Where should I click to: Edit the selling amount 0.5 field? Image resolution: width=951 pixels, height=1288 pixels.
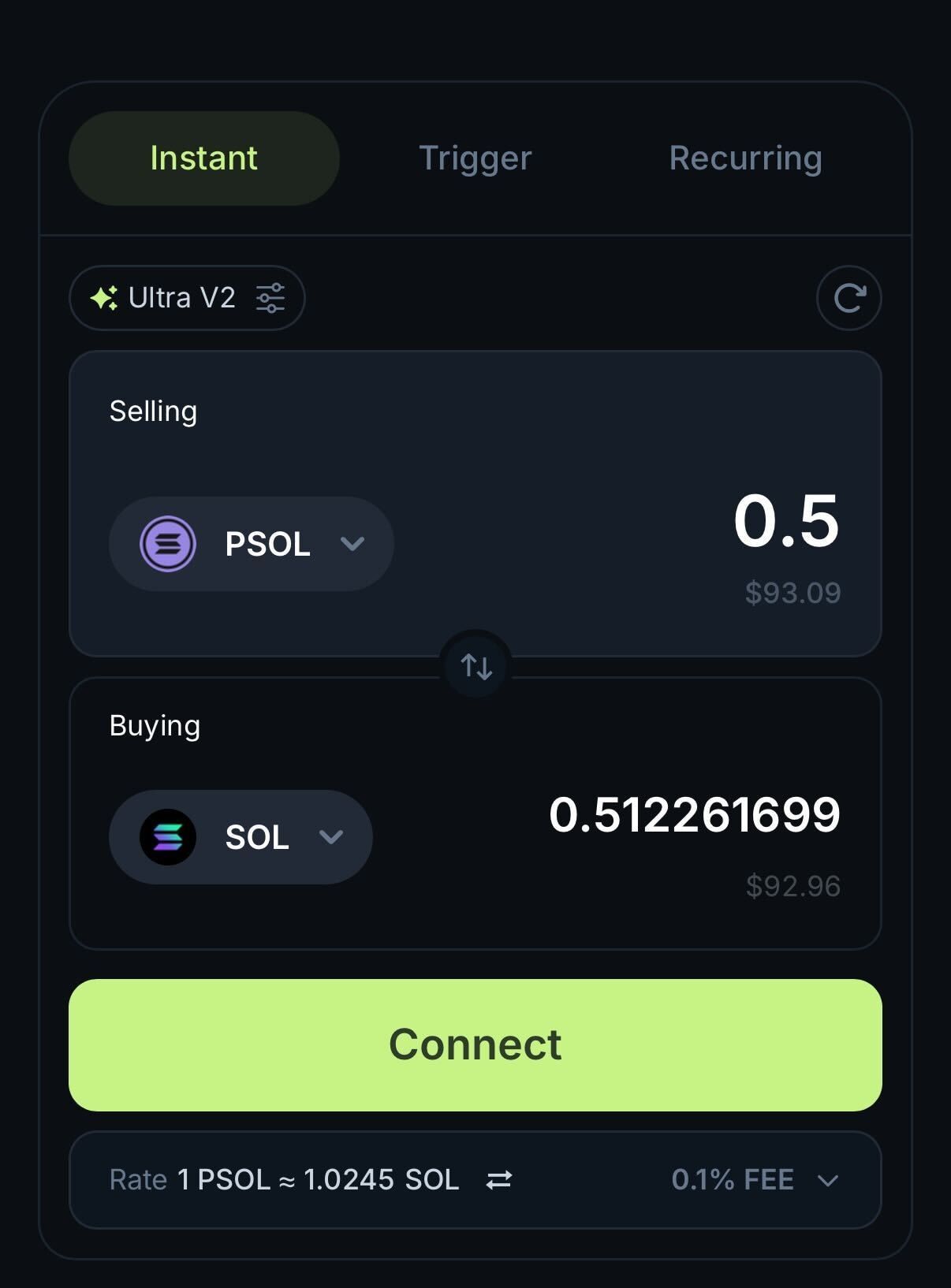(786, 521)
